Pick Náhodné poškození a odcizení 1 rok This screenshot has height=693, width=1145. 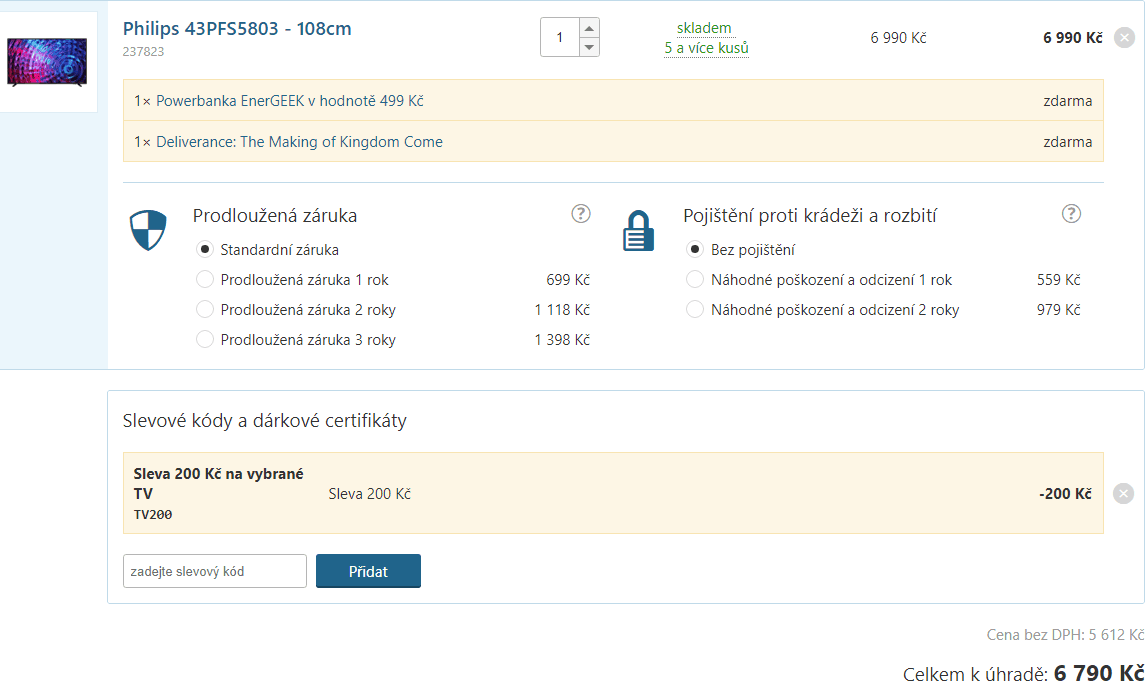pyautogui.click(x=695, y=280)
